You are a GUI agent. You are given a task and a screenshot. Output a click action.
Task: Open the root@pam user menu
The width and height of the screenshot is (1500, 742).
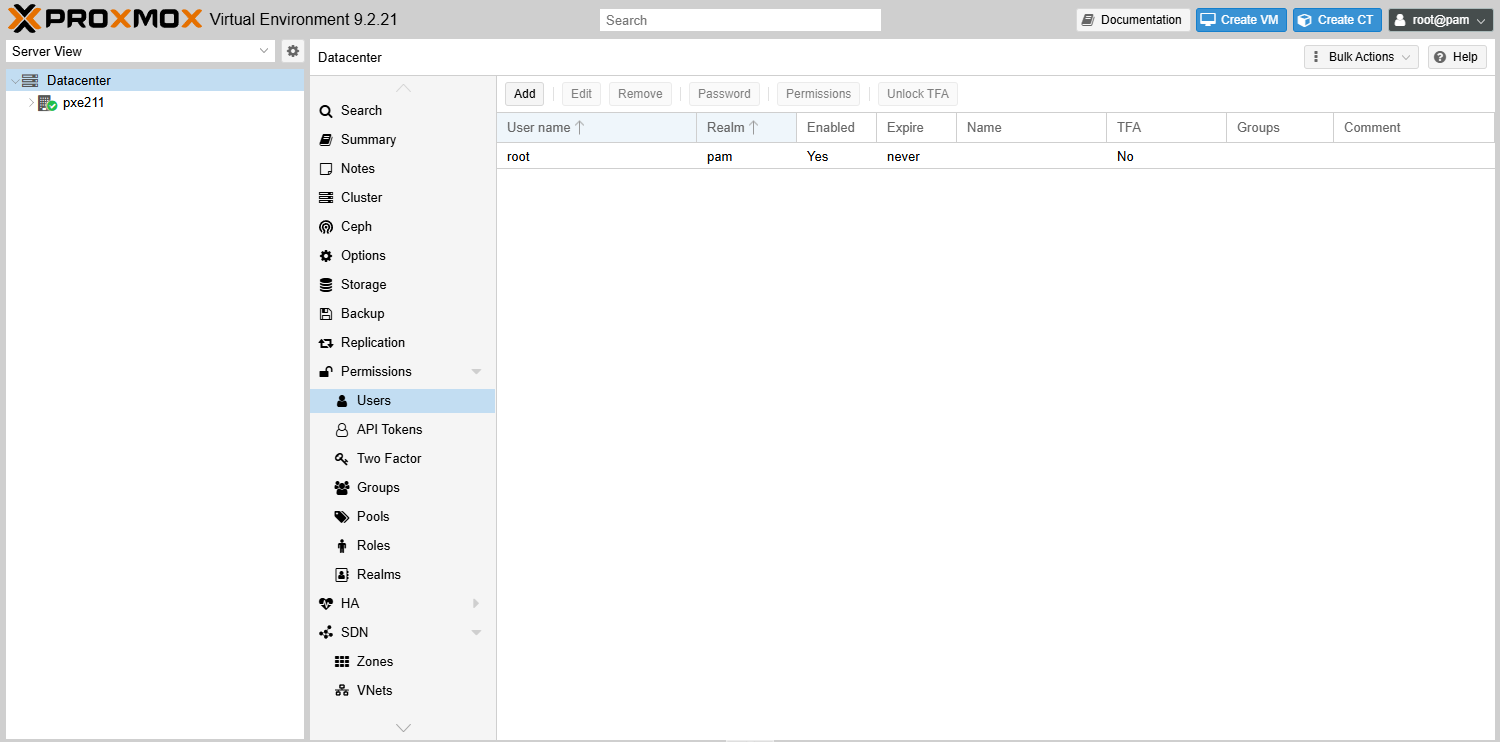[1438, 20]
